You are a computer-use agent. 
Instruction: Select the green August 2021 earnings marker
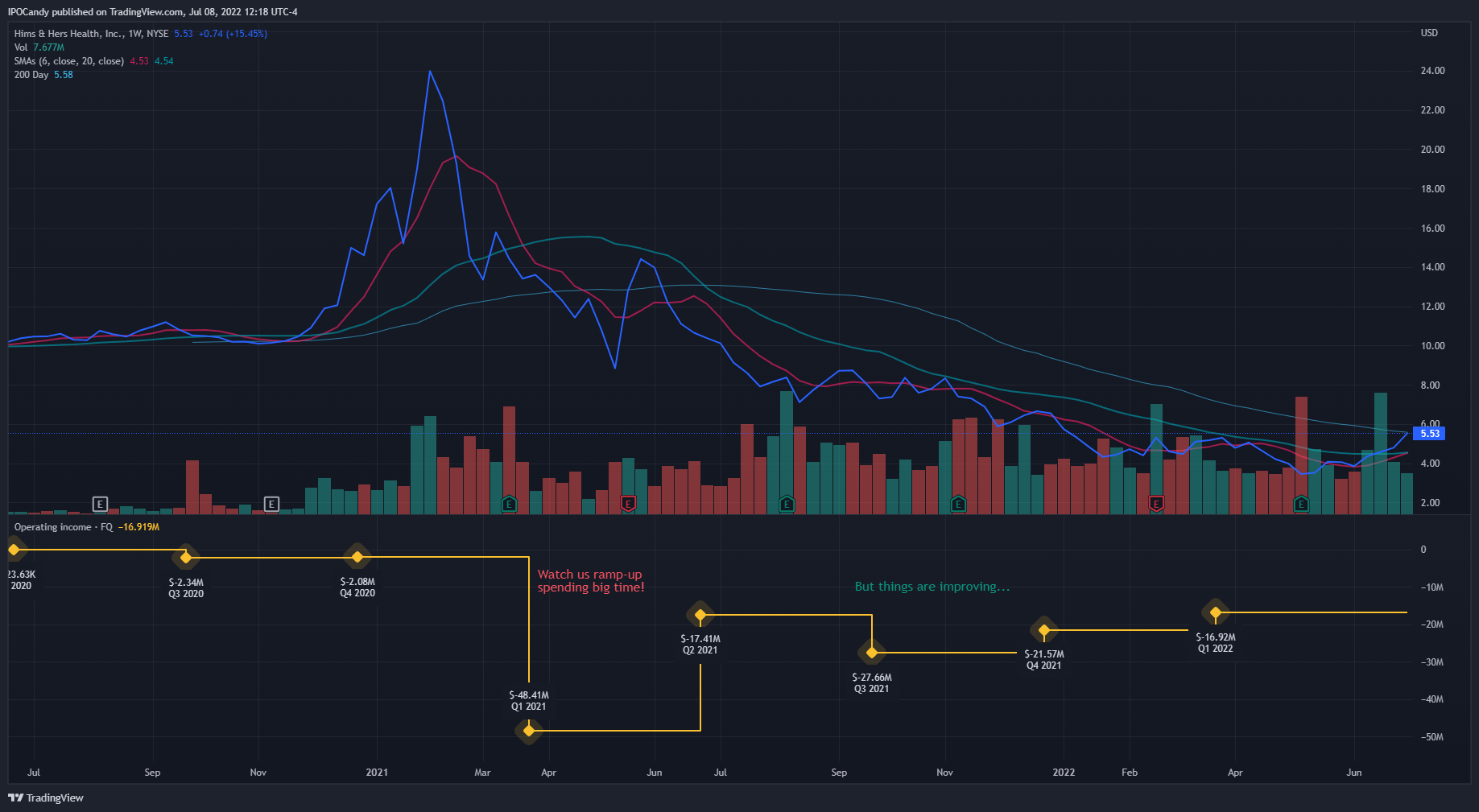787,505
